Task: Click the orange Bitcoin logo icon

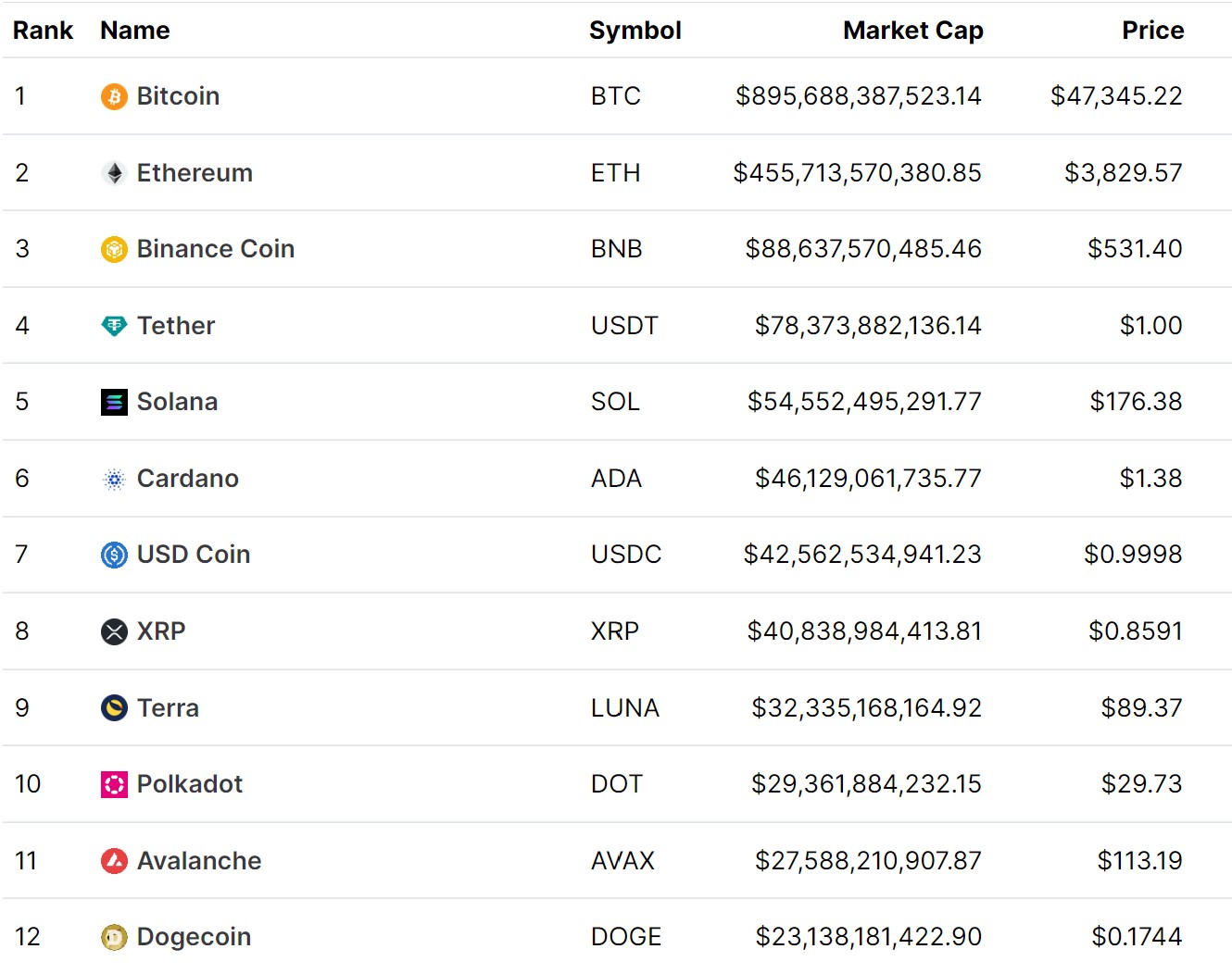Action: click(114, 96)
